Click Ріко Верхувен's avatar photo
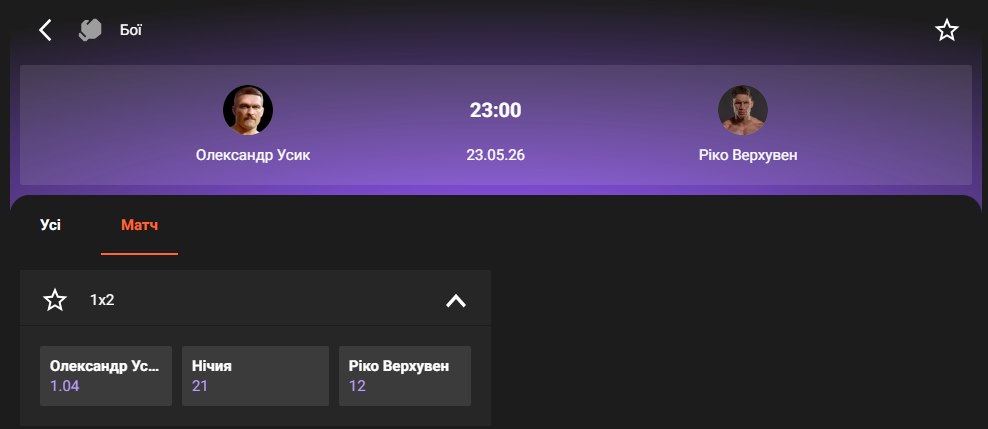Image resolution: width=988 pixels, height=429 pixels. click(742, 110)
